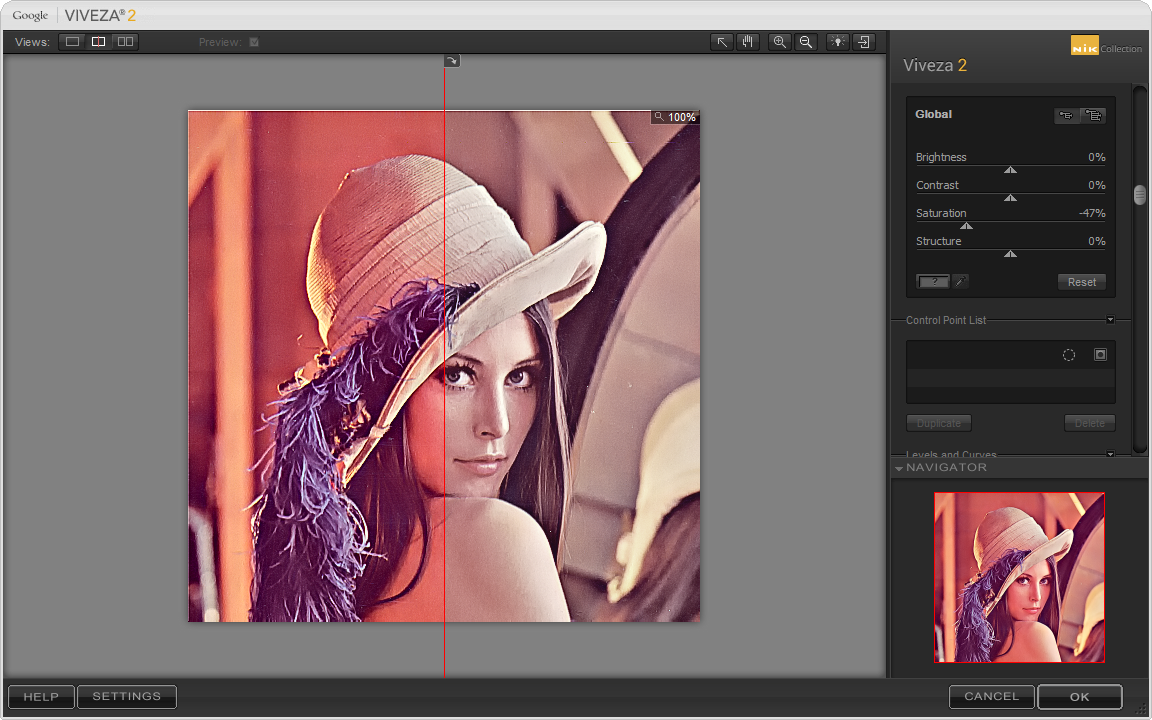Click the right panel scrollbar handle

click(1140, 195)
